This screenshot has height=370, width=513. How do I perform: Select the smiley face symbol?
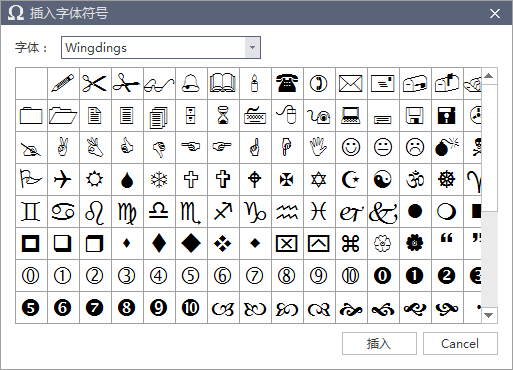tap(351, 147)
